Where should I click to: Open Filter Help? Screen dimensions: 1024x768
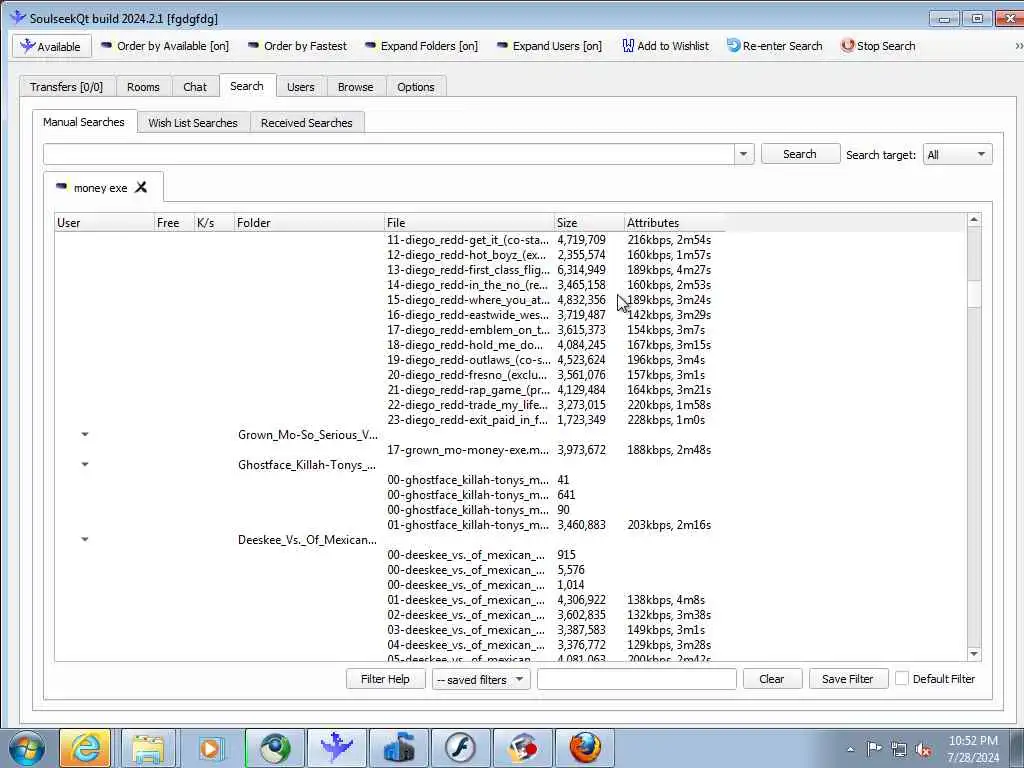point(385,679)
